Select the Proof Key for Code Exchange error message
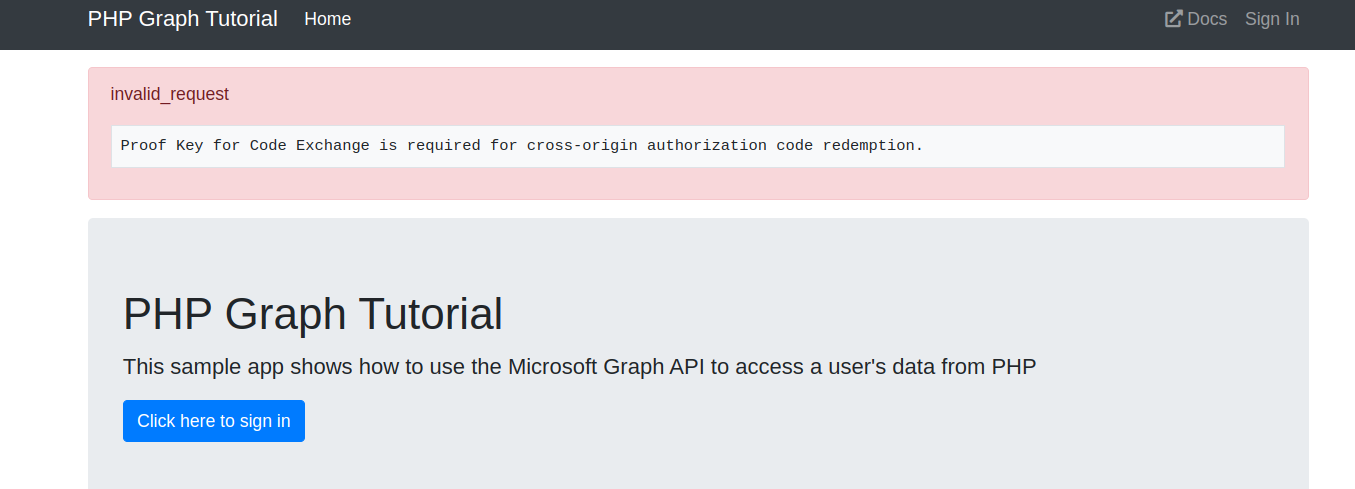This screenshot has width=1355, height=489. [522, 146]
